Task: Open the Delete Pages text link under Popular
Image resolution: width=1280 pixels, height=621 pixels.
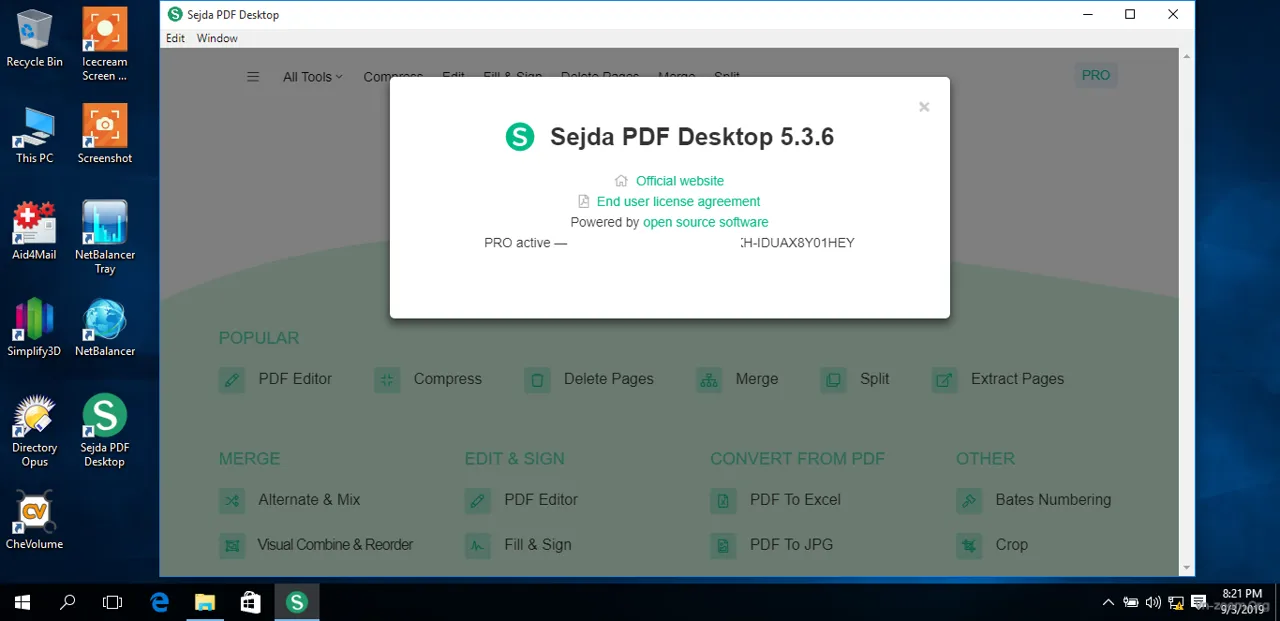Action: pos(609,379)
